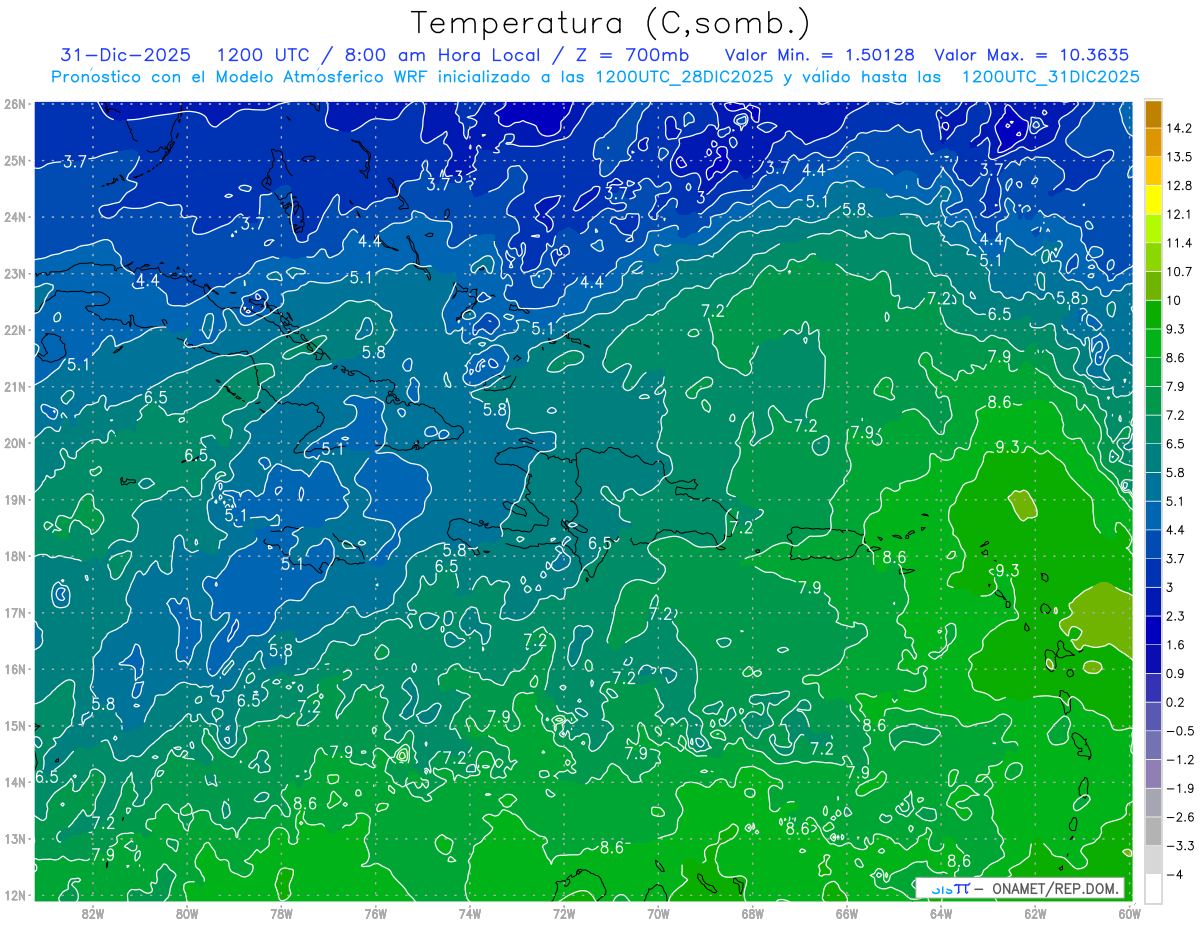This screenshot has height=927, width=1200.
Task: Click the color scale label "1.6"
Action: click(1176, 645)
